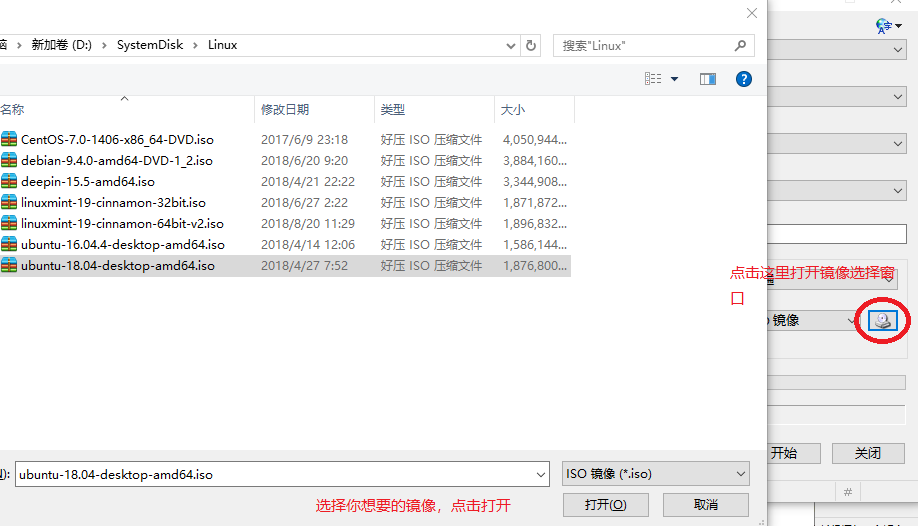Click the ubuntu-18.04 iso file icon

[9, 265]
